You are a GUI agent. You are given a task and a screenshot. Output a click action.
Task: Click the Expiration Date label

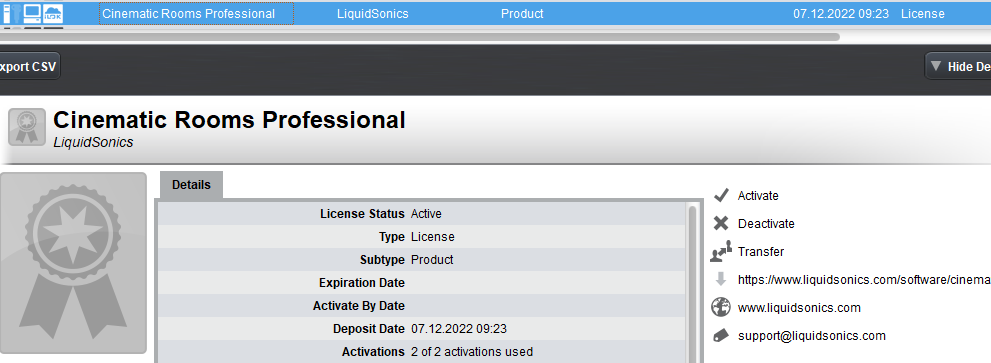click(362, 282)
